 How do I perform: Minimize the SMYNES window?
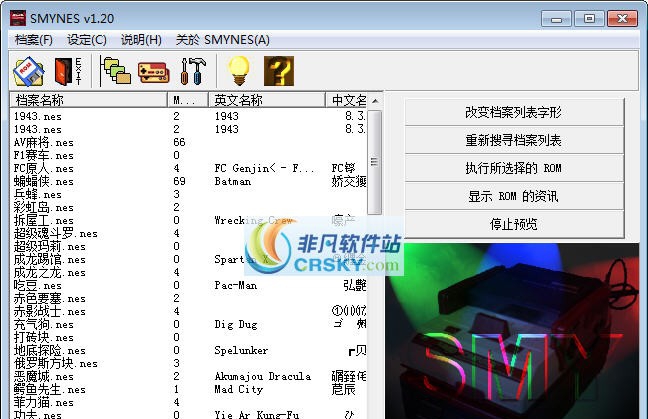(556, 19)
